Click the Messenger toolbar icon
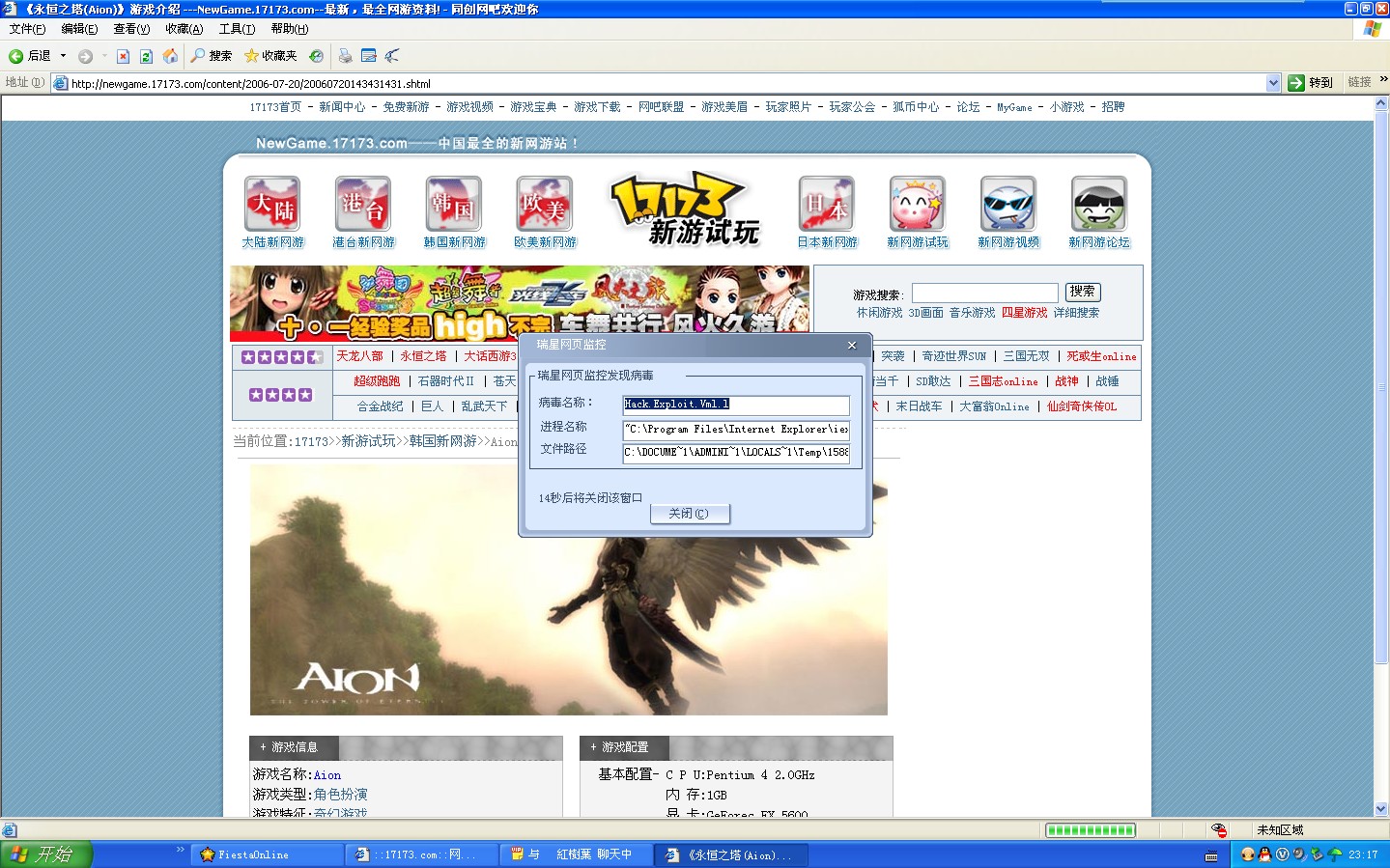 pos(391,56)
